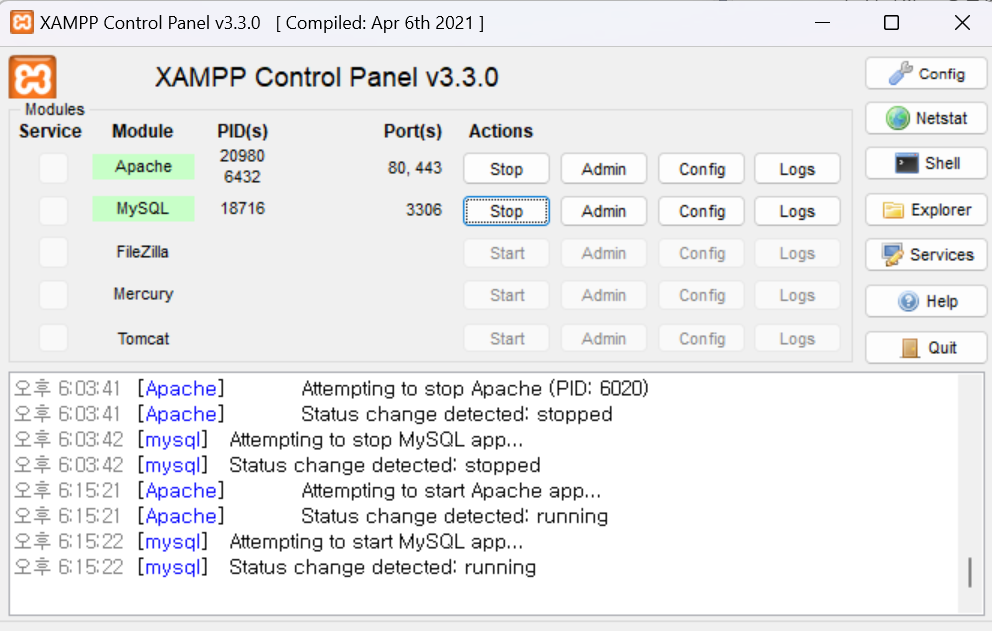
Task: Click log line 'Attempting to stop MySQL app...'
Action: pyautogui.click(x=376, y=439)
